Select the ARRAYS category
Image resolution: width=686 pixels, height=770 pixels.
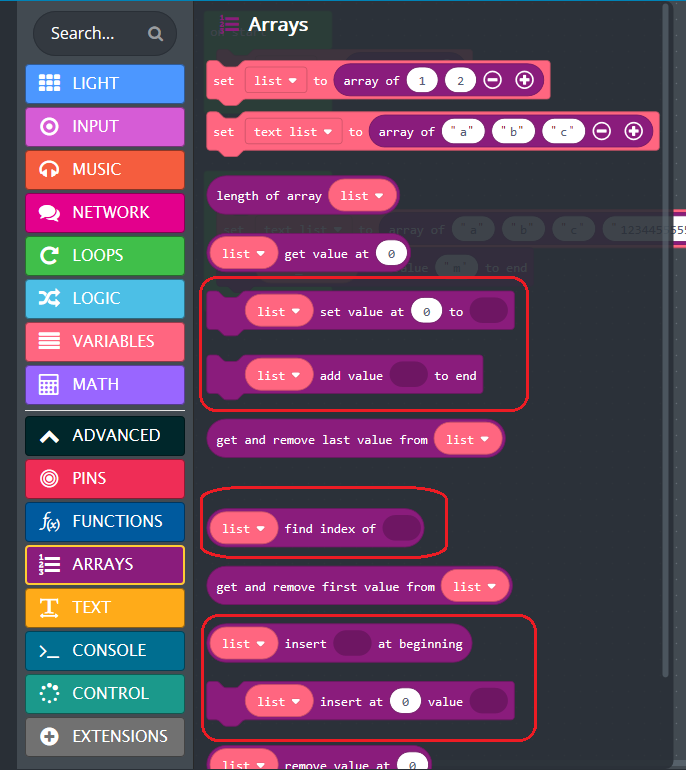(105, 565)
